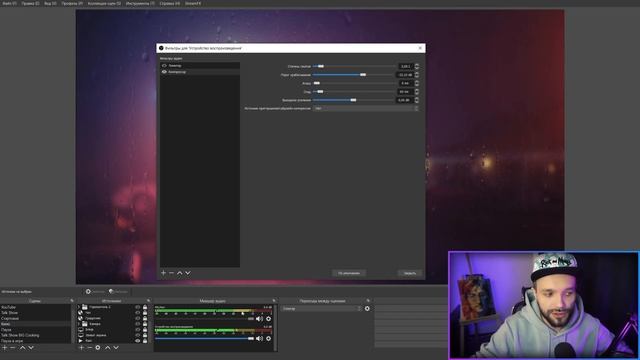Hide the Захват экрана source
The width and height of the screenshot is (640, 360).
[138, 335]
